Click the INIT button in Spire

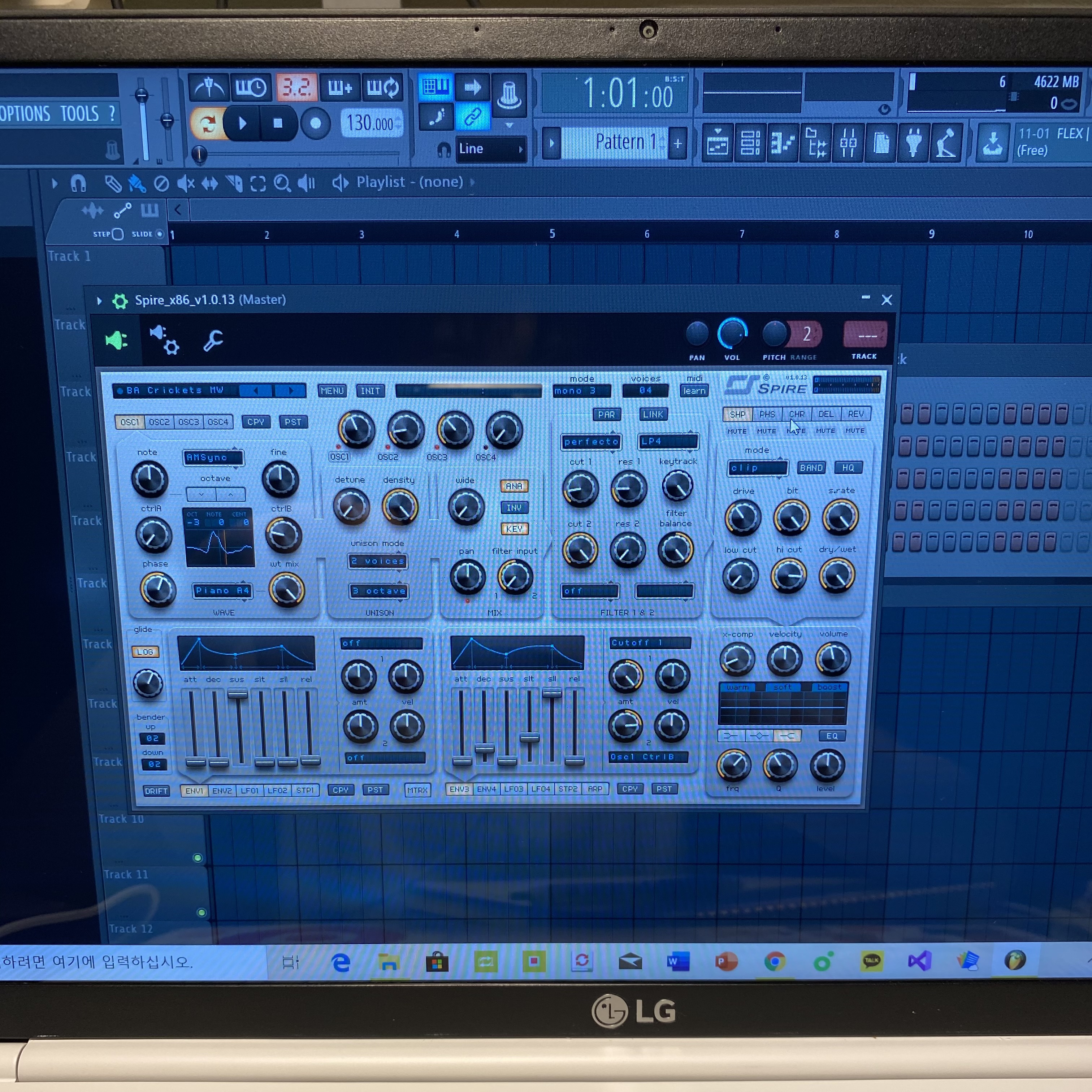click(x=370, y=391)
